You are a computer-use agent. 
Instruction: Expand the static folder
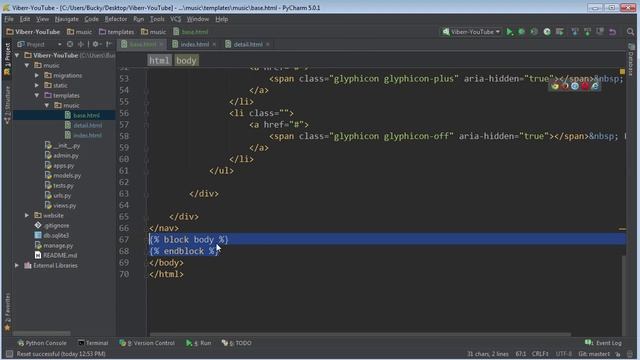coord(37,85)
